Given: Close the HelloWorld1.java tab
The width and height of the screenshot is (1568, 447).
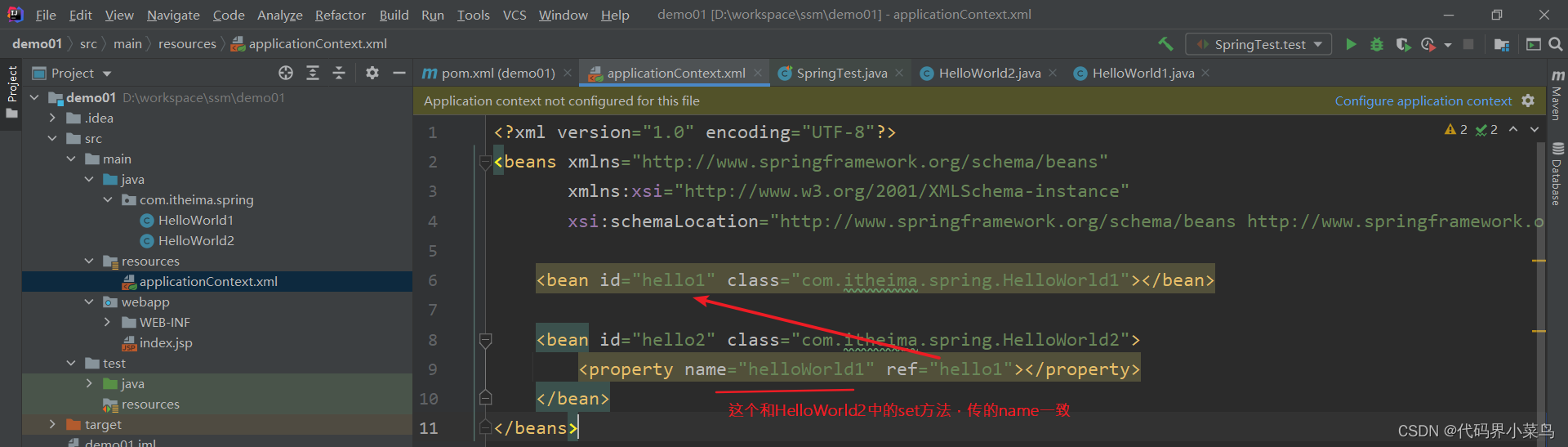Looking at the screenshot, I should (1205, 73).
